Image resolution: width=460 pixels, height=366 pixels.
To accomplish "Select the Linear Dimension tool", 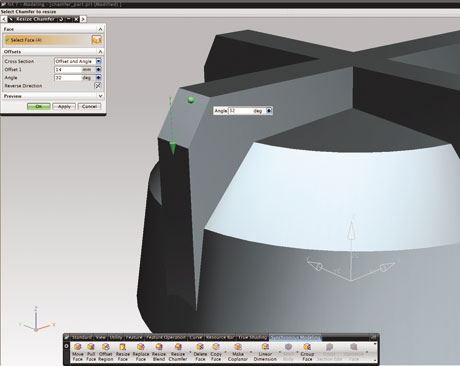I will pos(265,353).
